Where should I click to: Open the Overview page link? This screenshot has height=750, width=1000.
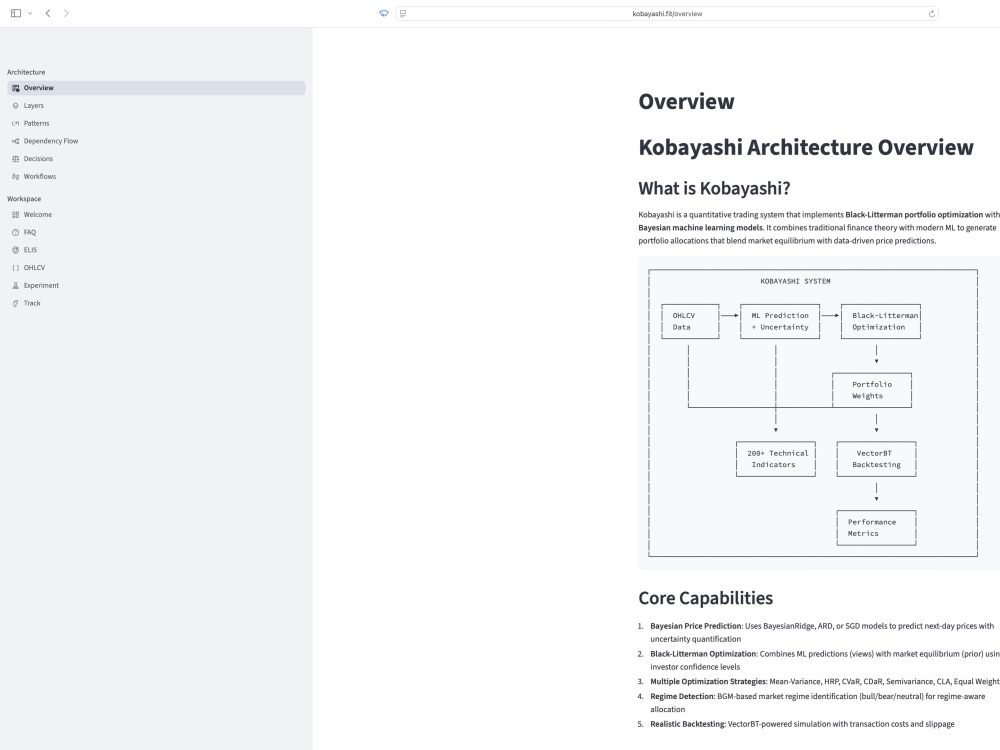click(156, 88)
